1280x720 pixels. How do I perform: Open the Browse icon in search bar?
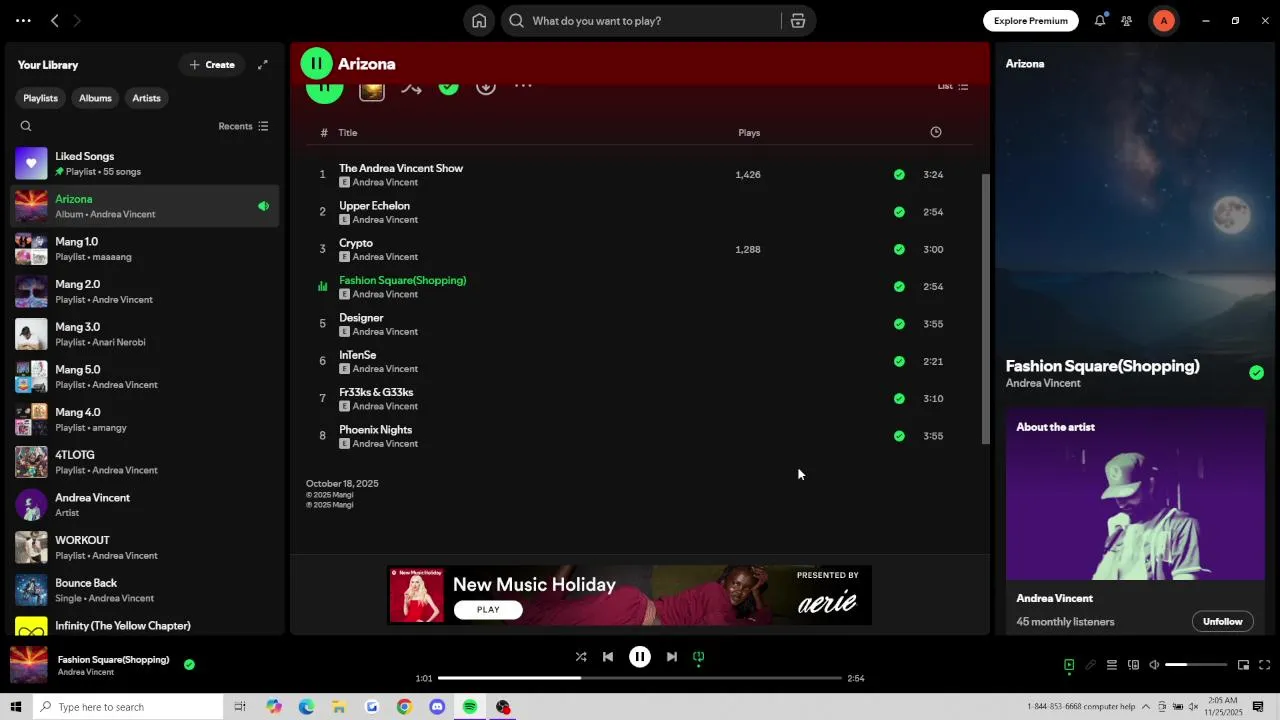[798, 21]
